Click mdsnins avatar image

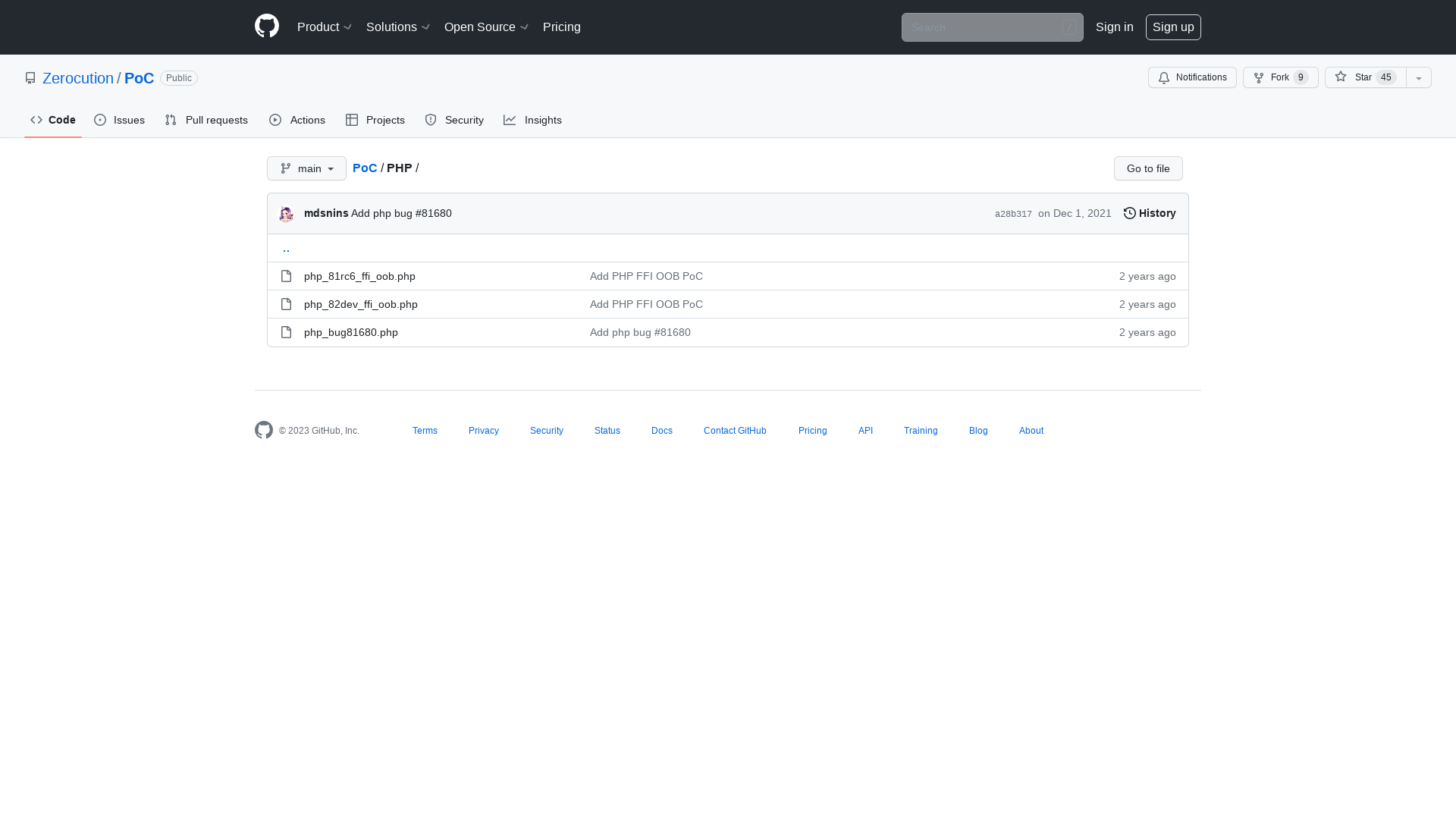coord(286,214)
